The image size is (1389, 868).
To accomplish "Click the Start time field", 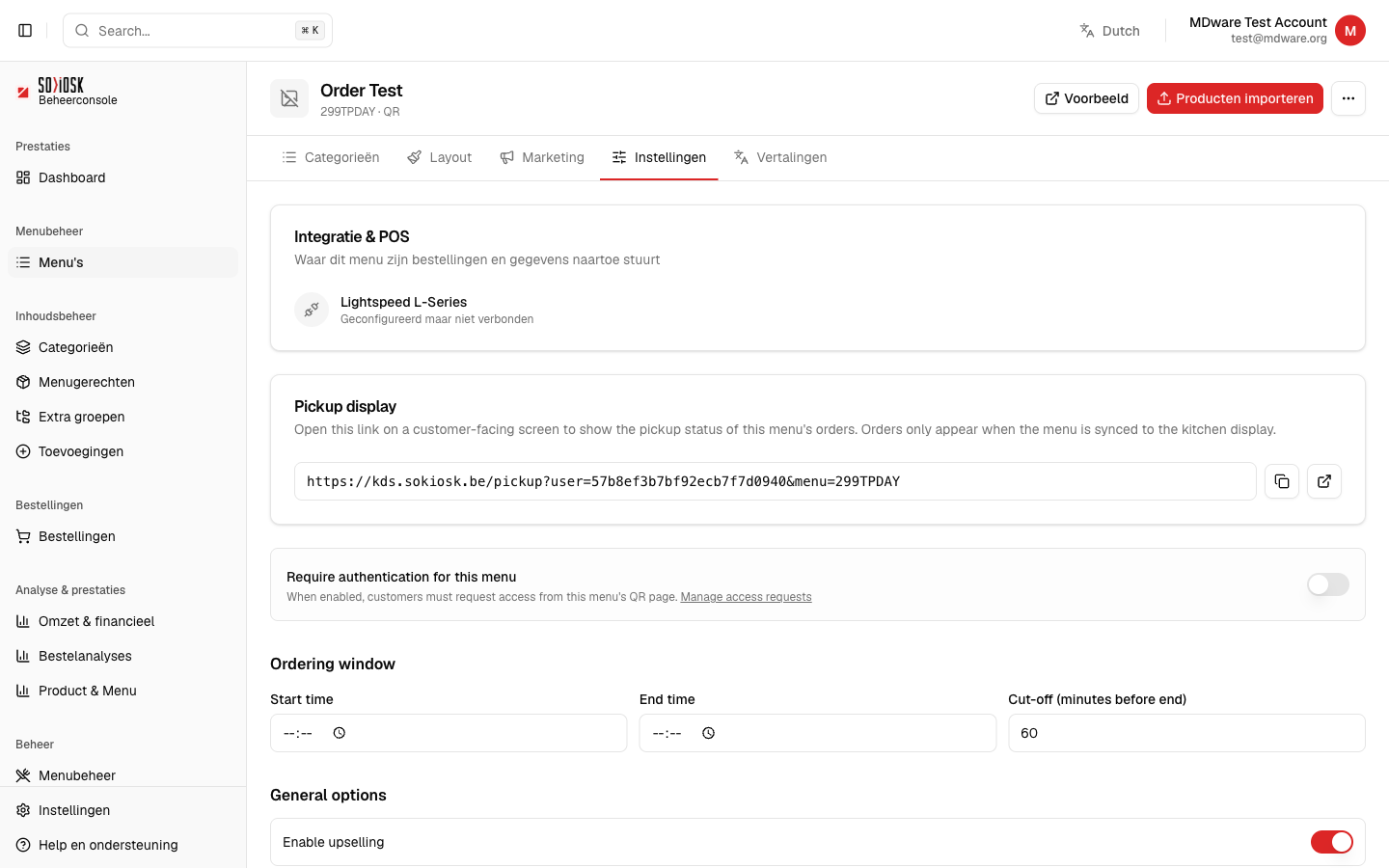I will click(x=449, y=733).
